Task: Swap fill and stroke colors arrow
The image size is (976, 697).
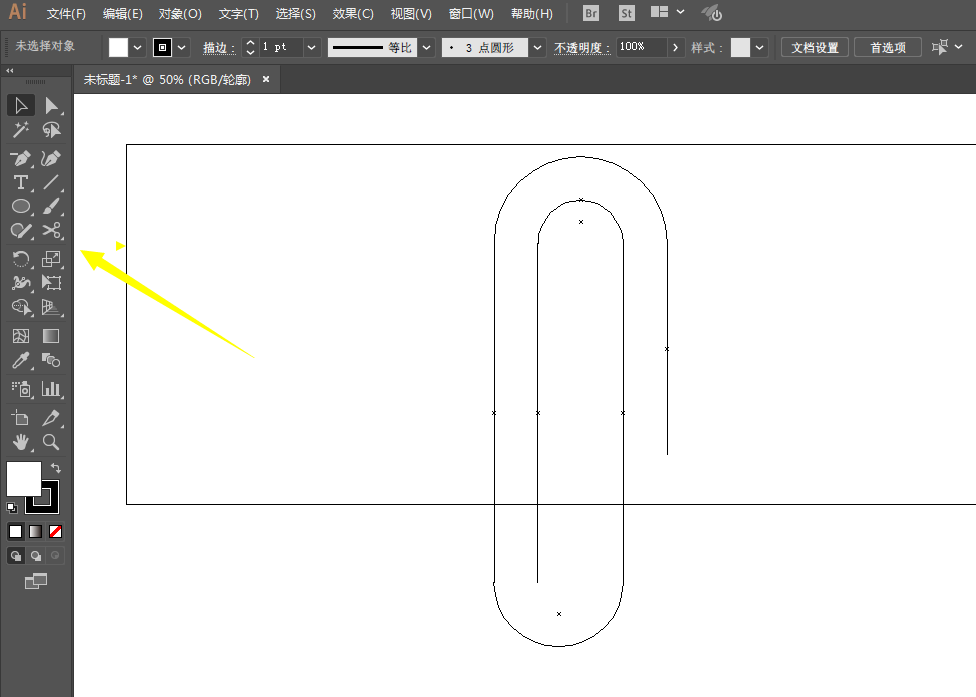Action: 55,468
